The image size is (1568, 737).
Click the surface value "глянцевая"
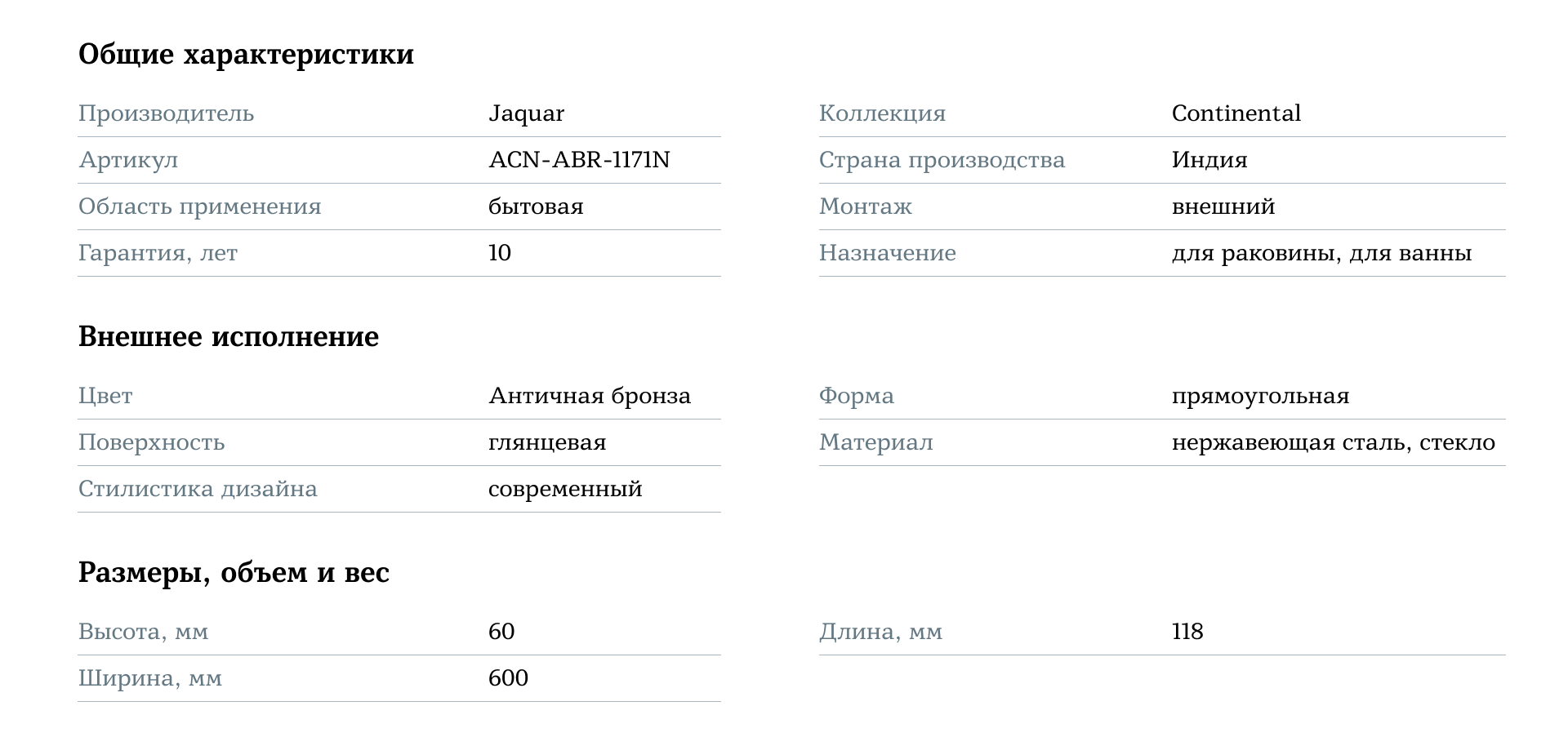tap(546, 442)
